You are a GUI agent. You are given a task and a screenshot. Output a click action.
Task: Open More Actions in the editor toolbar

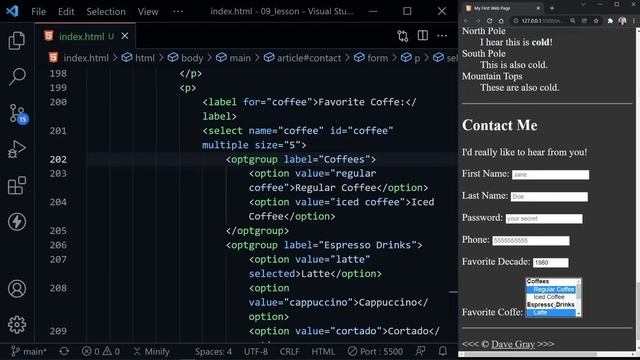coord(442,36)
